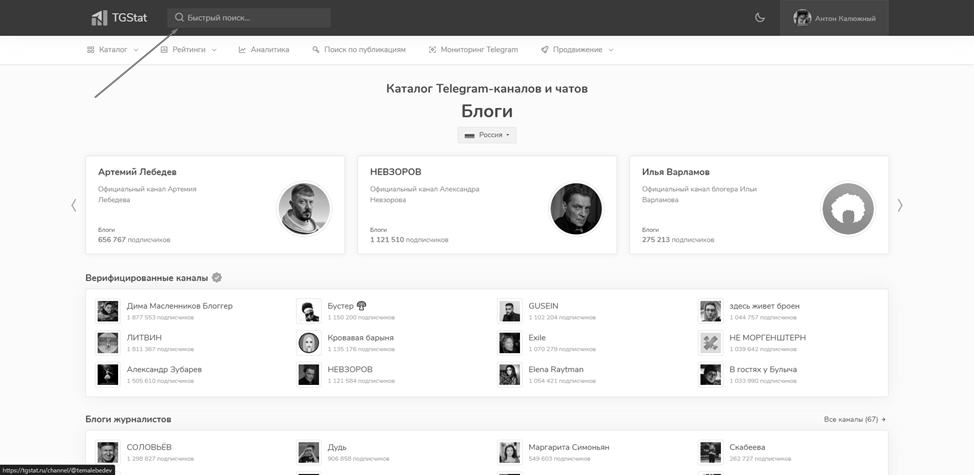
Task: Open the СОЛОВЬЁВ channel name
Action: pyautogui.click(x=150, y=447)
